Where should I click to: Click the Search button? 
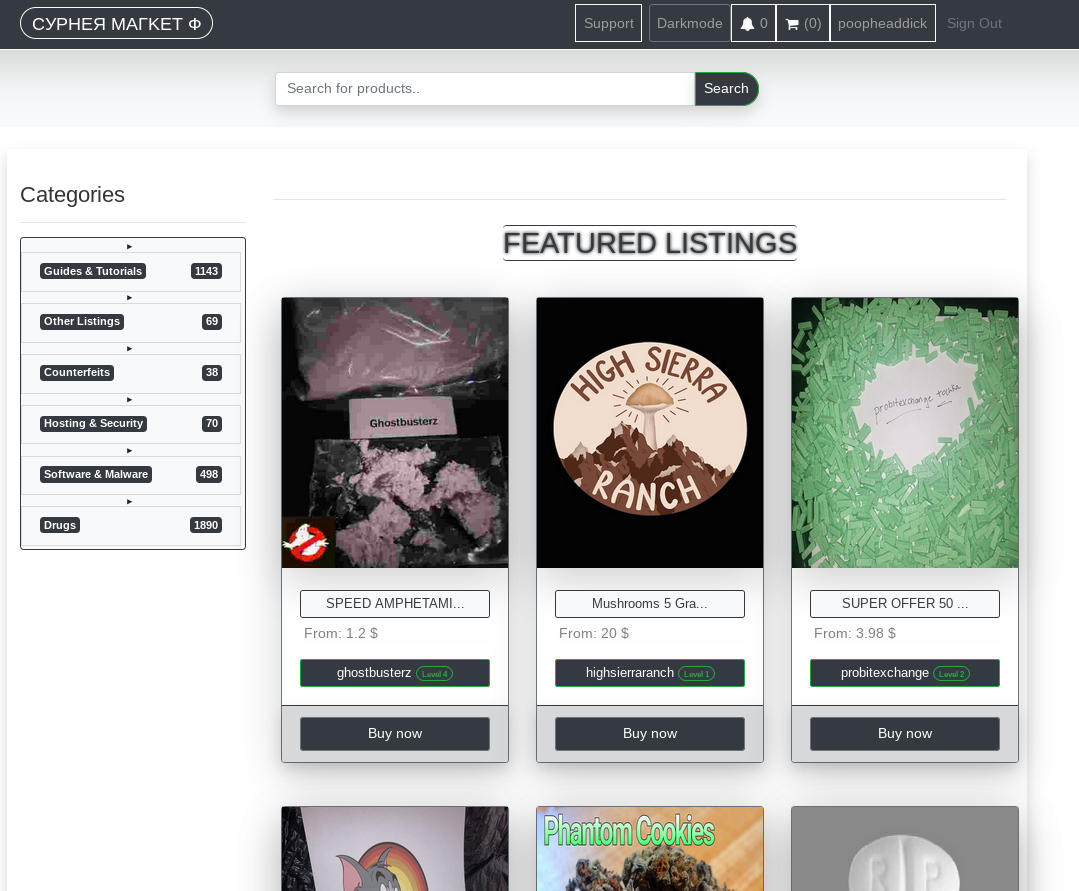[x=726, y=89]
